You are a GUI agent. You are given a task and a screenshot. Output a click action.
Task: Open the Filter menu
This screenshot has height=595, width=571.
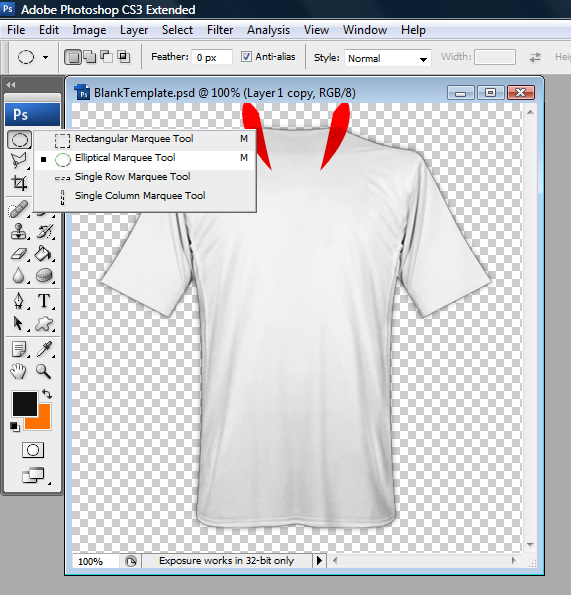pyautogui.click(x=220, y=30)
